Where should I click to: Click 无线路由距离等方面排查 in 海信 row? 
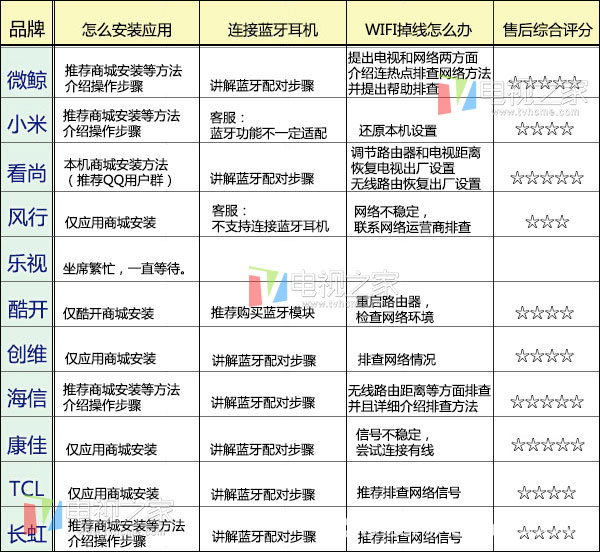click(419, 391)
